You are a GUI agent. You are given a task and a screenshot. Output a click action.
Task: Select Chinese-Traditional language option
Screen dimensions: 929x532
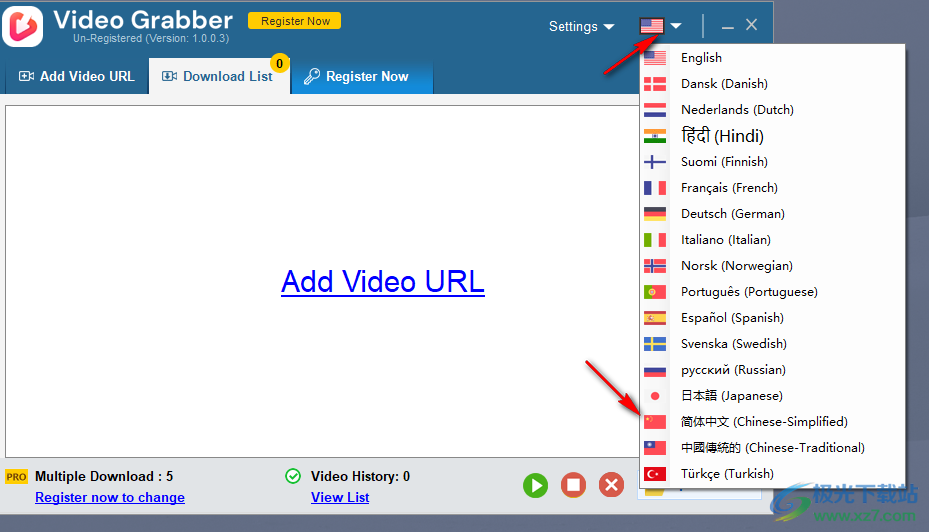click(773, 448)
